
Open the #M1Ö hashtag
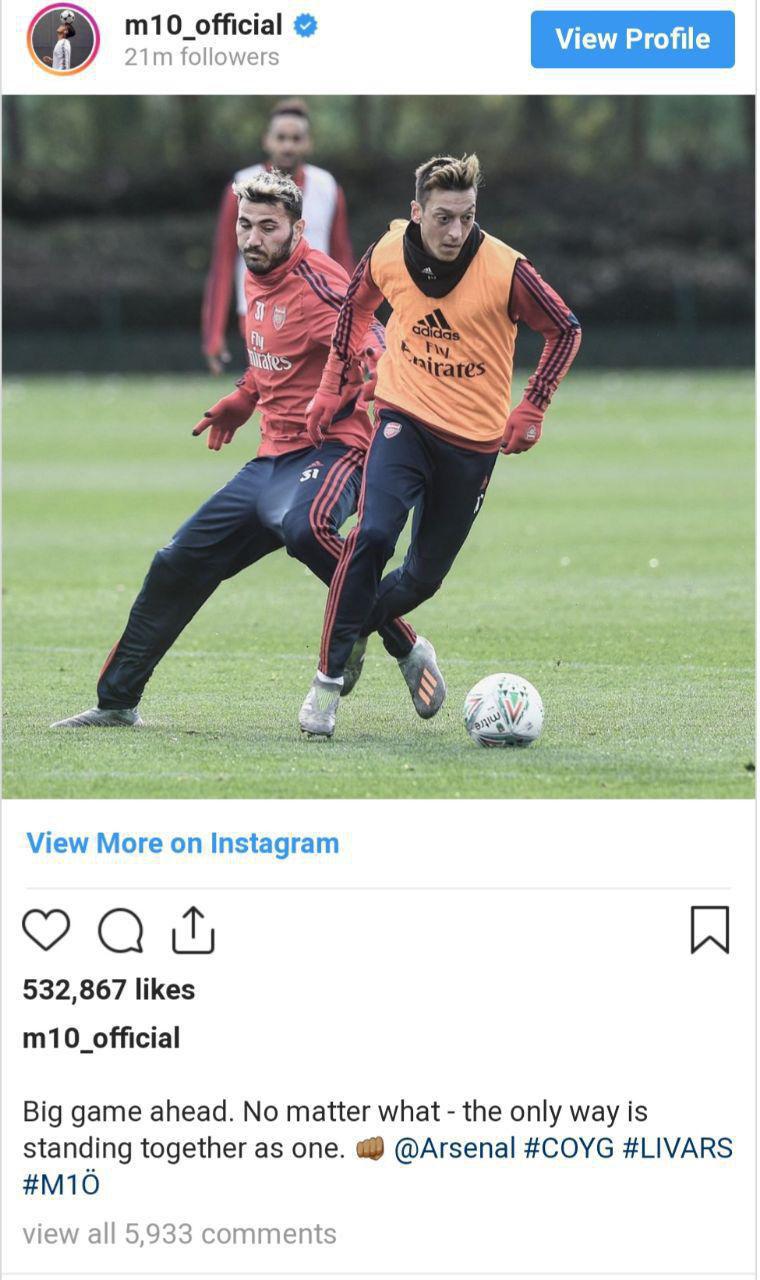tap(61, 1185)
